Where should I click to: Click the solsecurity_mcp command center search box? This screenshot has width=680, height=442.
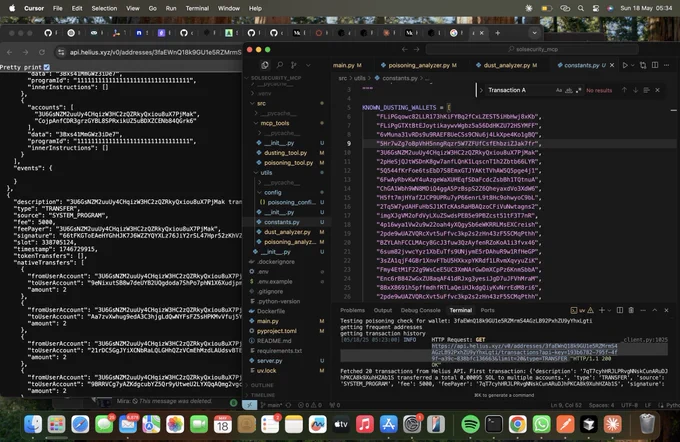pyautogui.click(x=532, y=49)
